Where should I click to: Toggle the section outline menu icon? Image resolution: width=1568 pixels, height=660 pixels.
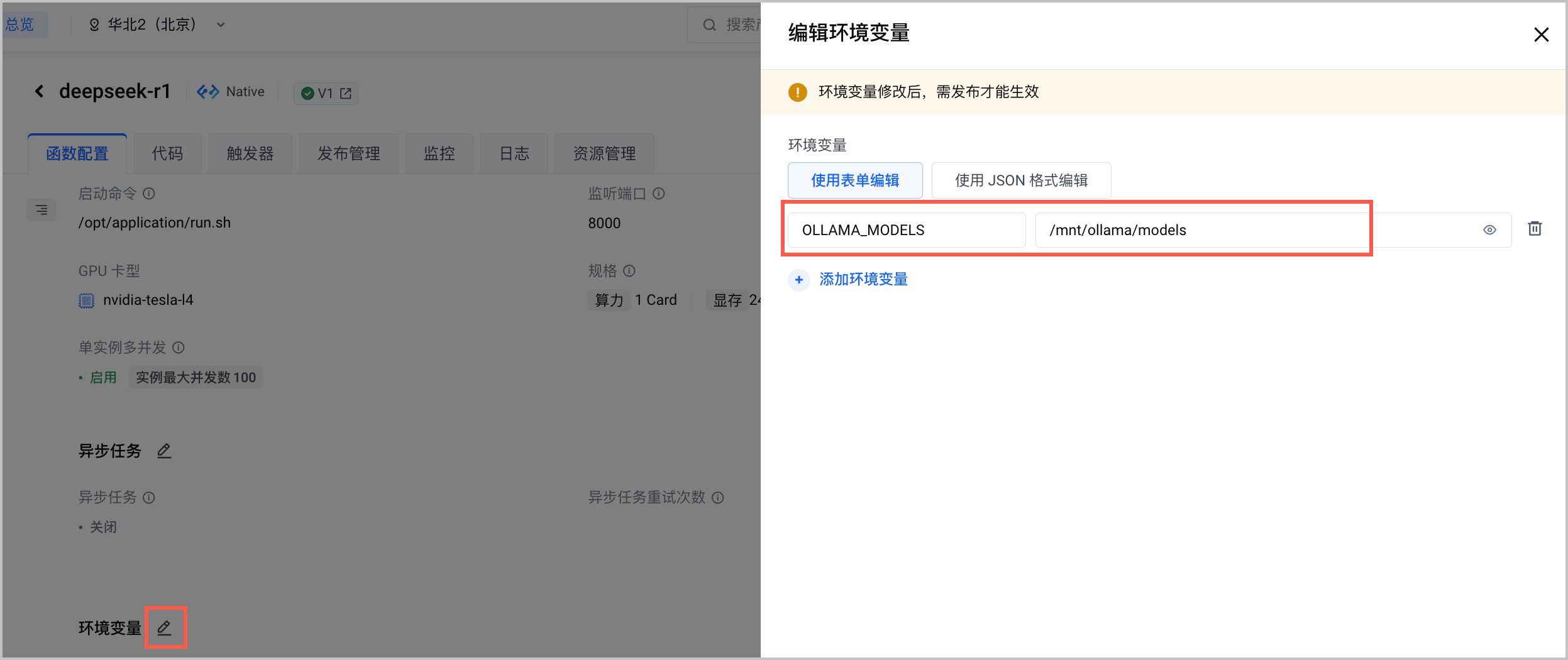41,210
